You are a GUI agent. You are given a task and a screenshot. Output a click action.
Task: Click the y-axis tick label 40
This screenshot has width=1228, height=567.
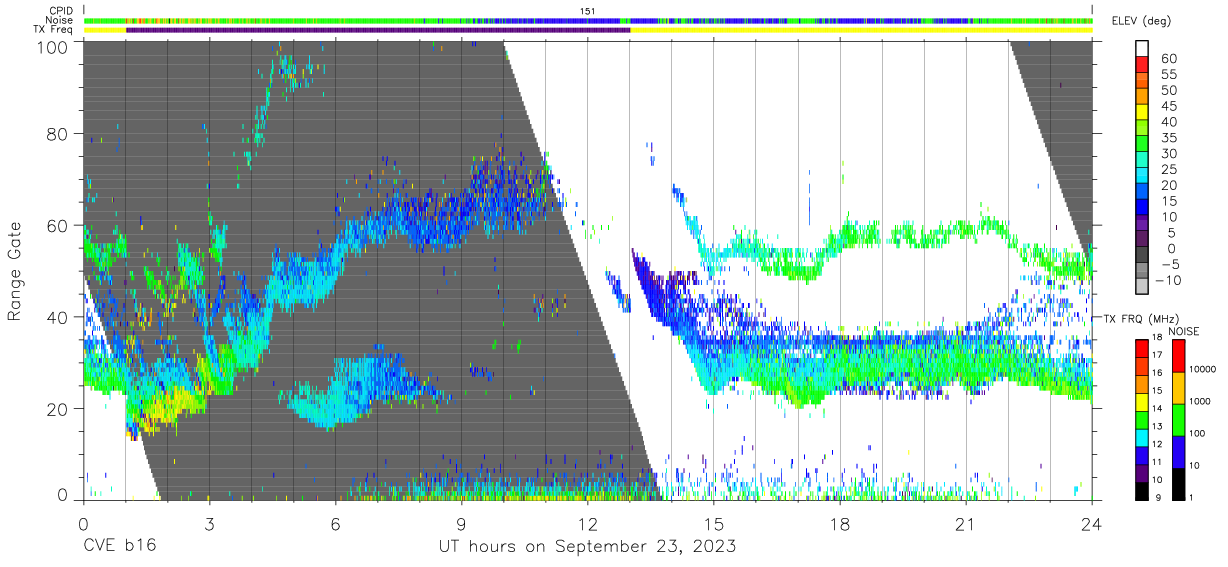point(57,317)
